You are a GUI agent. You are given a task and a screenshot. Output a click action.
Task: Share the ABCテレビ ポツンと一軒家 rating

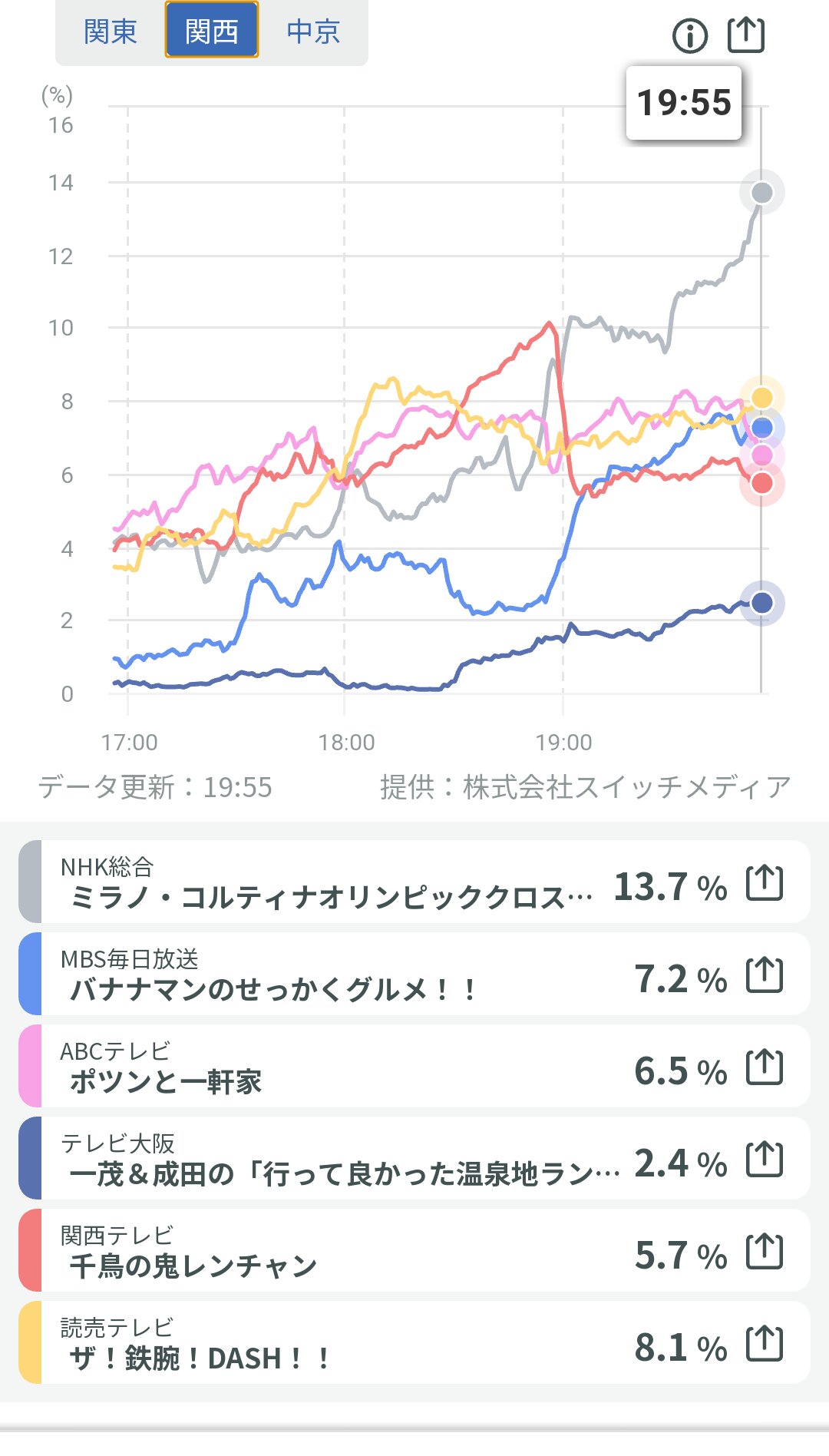[765, 1067]
